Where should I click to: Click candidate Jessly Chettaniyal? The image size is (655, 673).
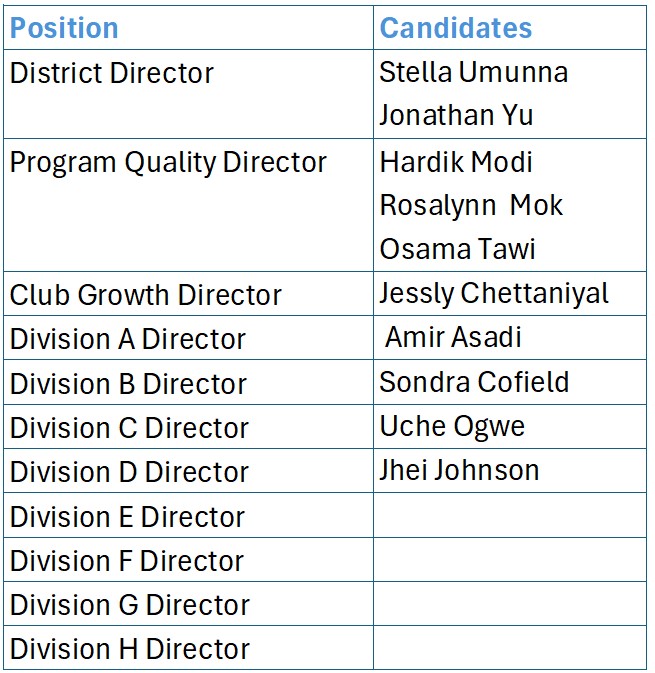tap(494, 293)
